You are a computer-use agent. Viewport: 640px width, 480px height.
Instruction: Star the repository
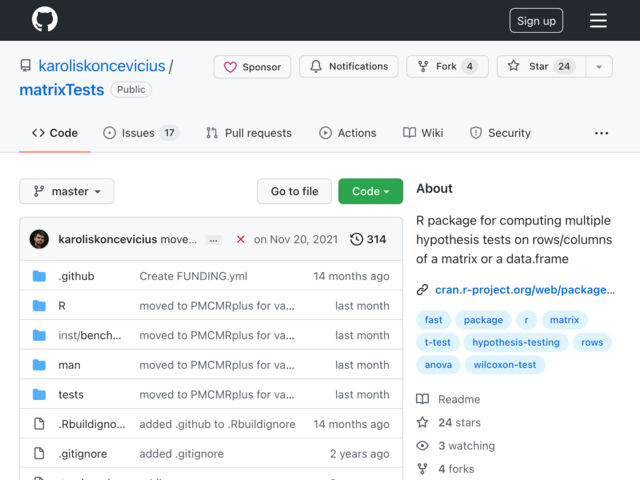click(542, 67)
